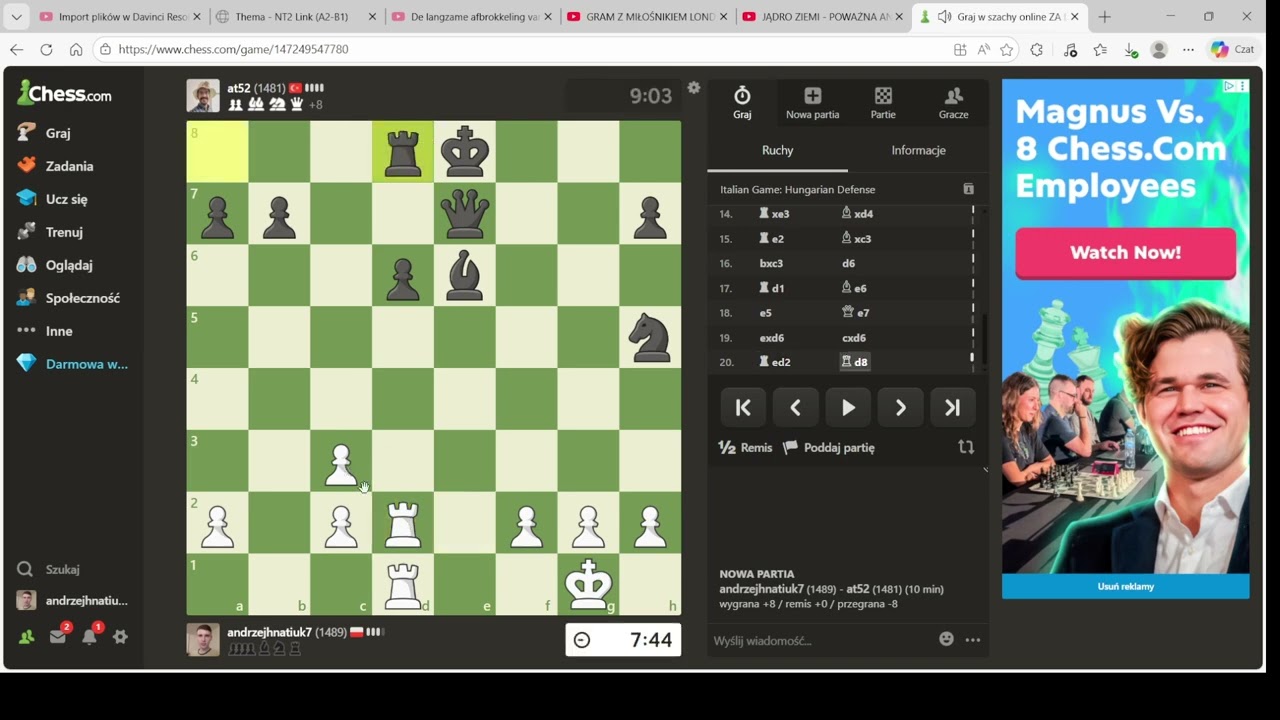
Task: Open board settings gear above the board
Action: 694,88
